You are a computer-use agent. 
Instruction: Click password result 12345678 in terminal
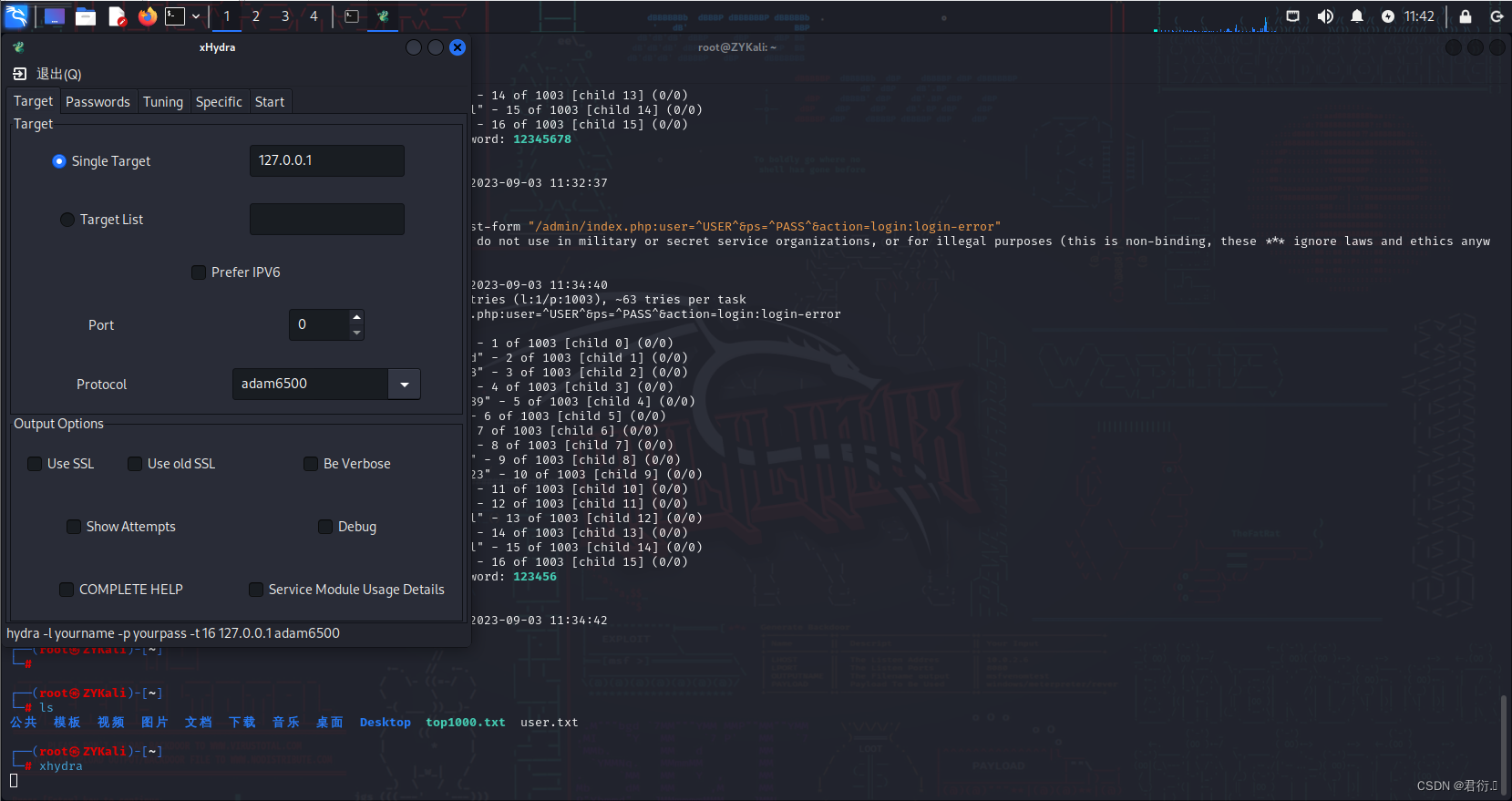coord(542,139)
